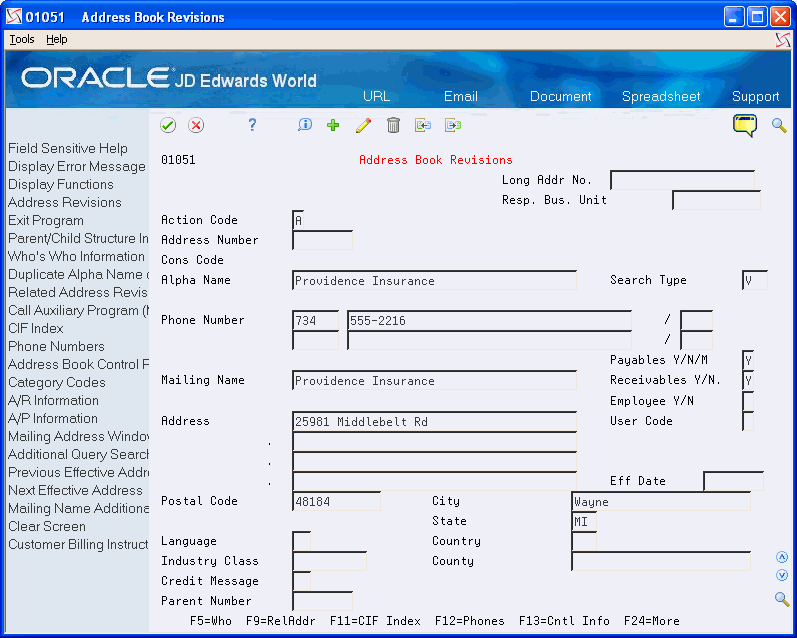
Task: Click the Payables Y/N/M field
Action: [x=748, y=360]
